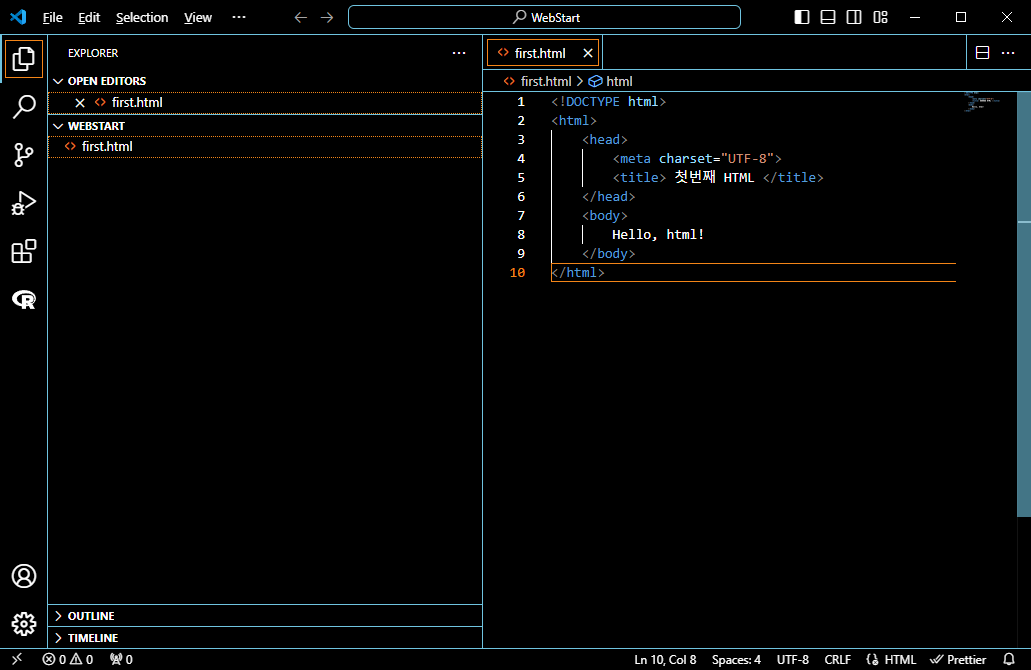Open Customize Layout options
This screenshot has width=1031, height=670.
point(880,17)
